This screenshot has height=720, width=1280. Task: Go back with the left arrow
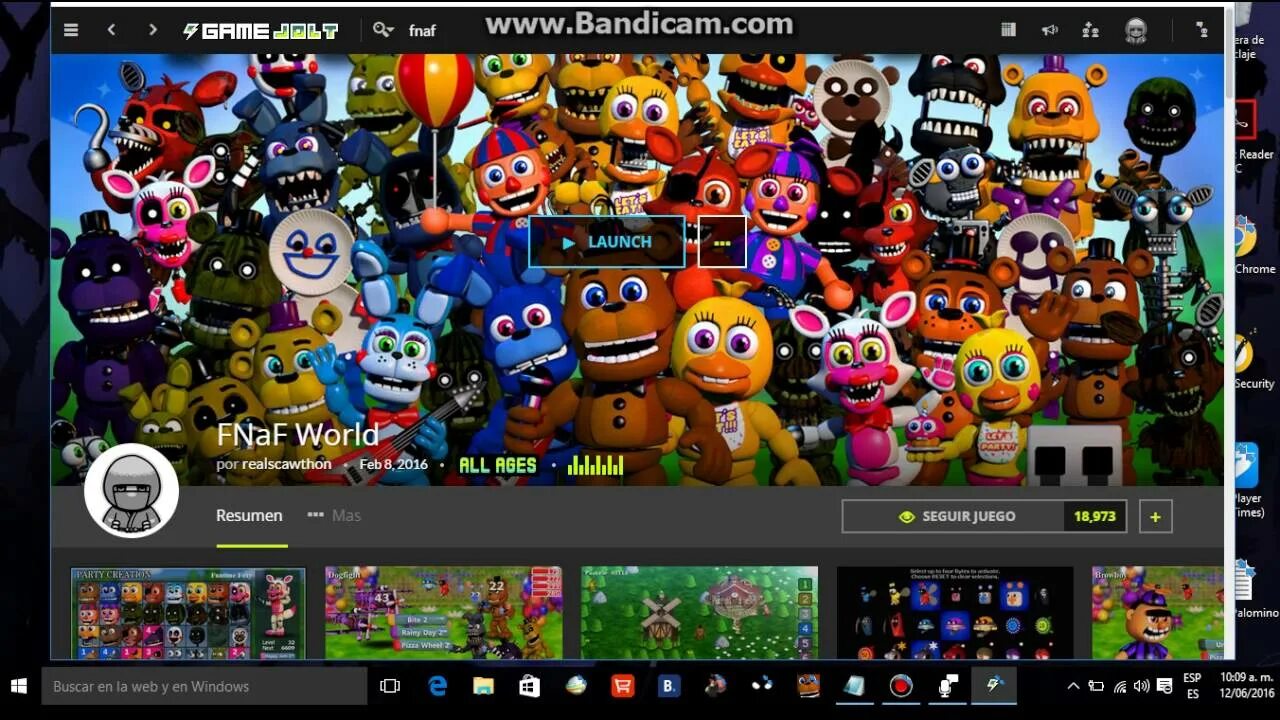111,30
